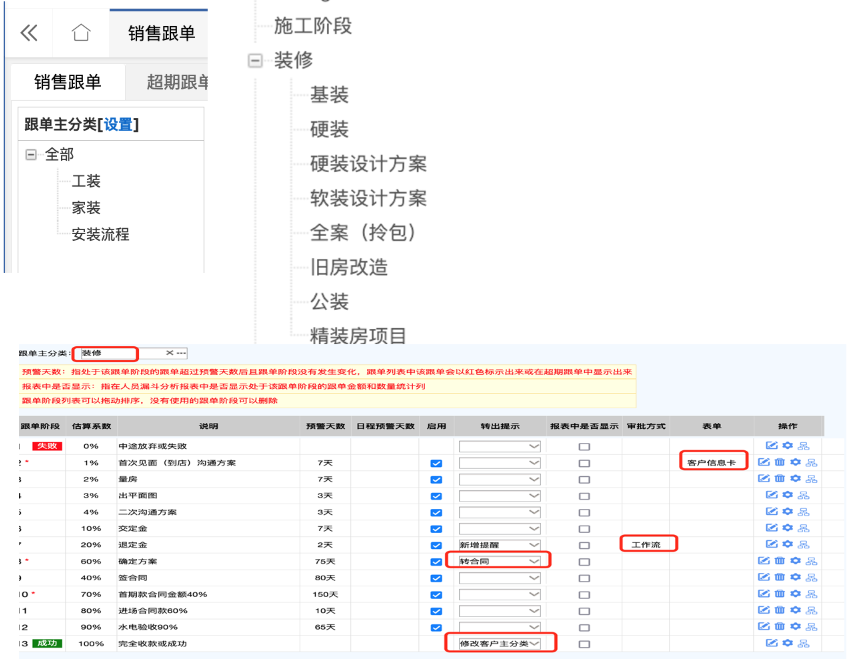Collapse sidebar using double-chevron icon
This screenshot has height=659, width=847.
[x=29, y=33]
